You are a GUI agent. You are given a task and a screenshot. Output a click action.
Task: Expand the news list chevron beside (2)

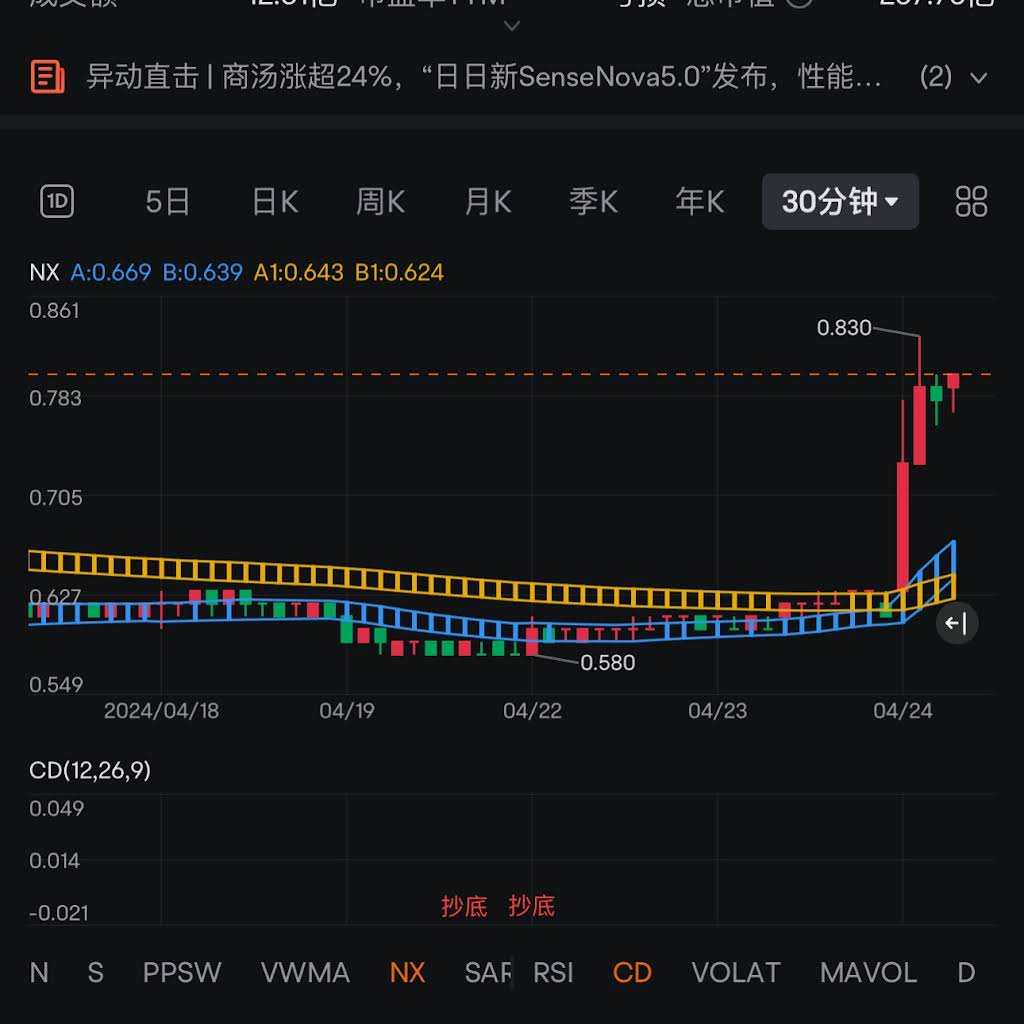click(x=979, y=78)
